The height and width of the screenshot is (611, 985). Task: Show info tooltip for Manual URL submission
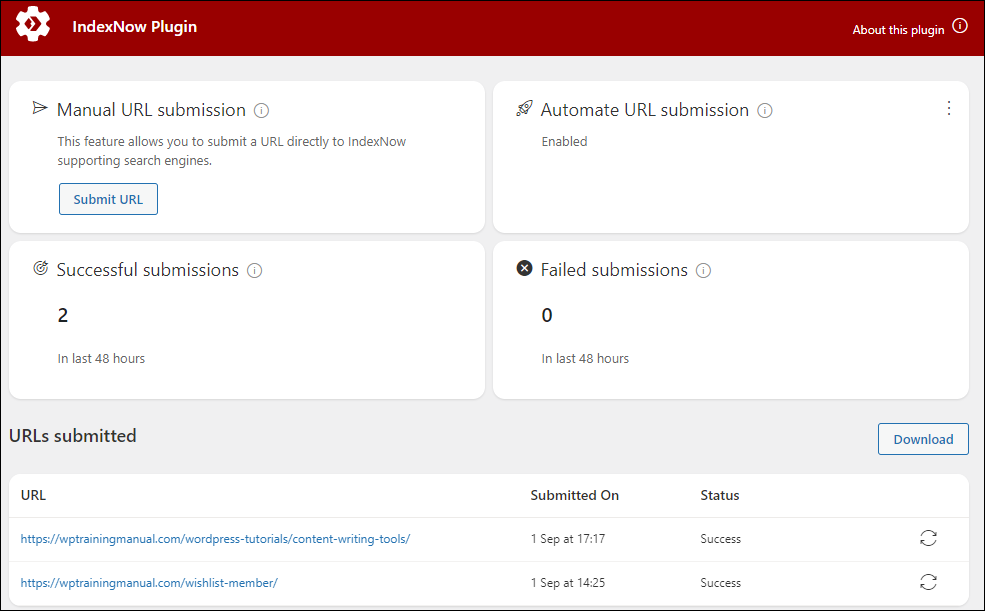click(261, 111)
